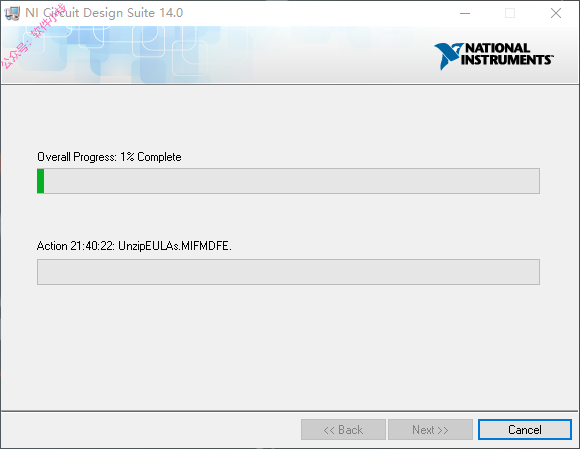Click the disabled Next >> button
This screenshot has height=449, width=580.
430,429
